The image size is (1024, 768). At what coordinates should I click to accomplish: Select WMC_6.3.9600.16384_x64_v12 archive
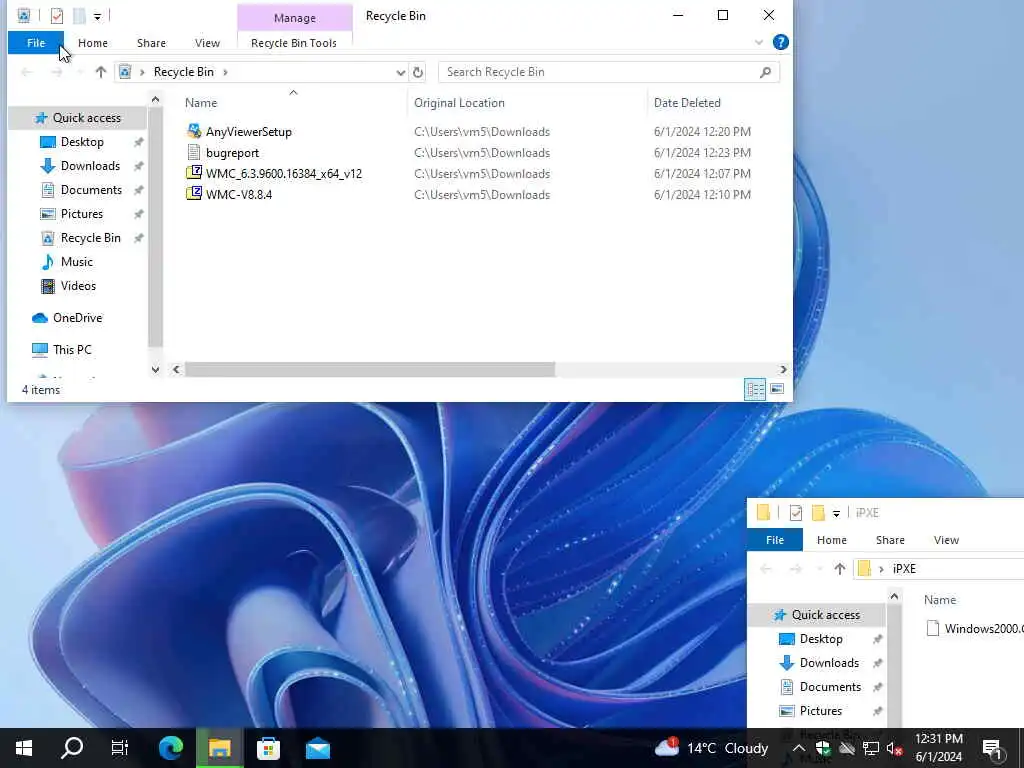tap(283, 174)
